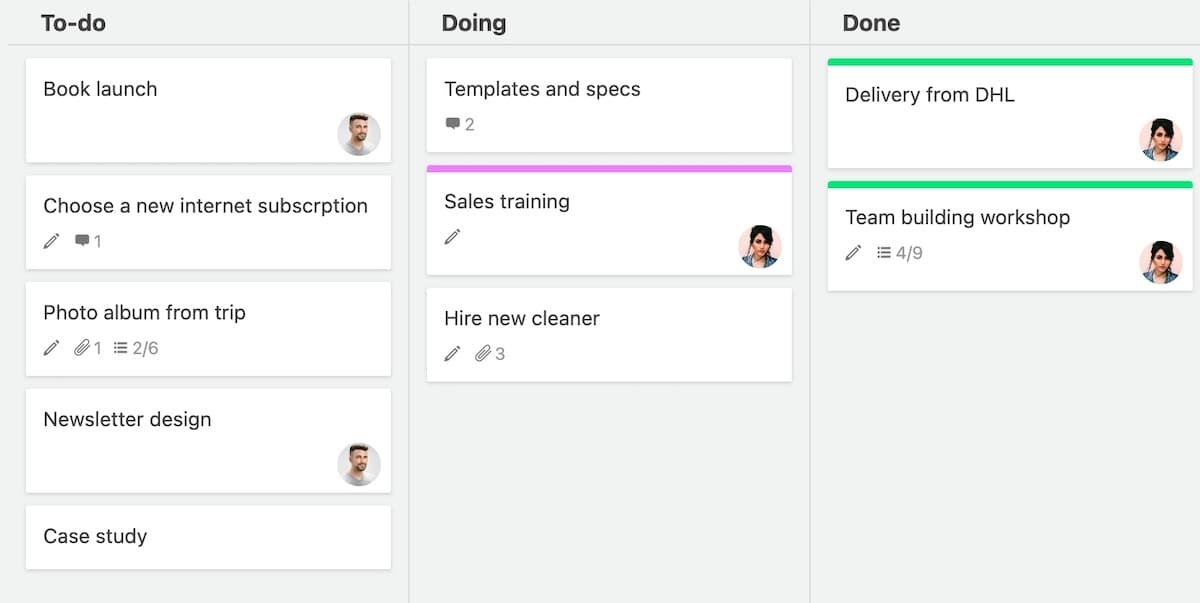Click pencil icon on Team building workshop card

pos(853,253)
